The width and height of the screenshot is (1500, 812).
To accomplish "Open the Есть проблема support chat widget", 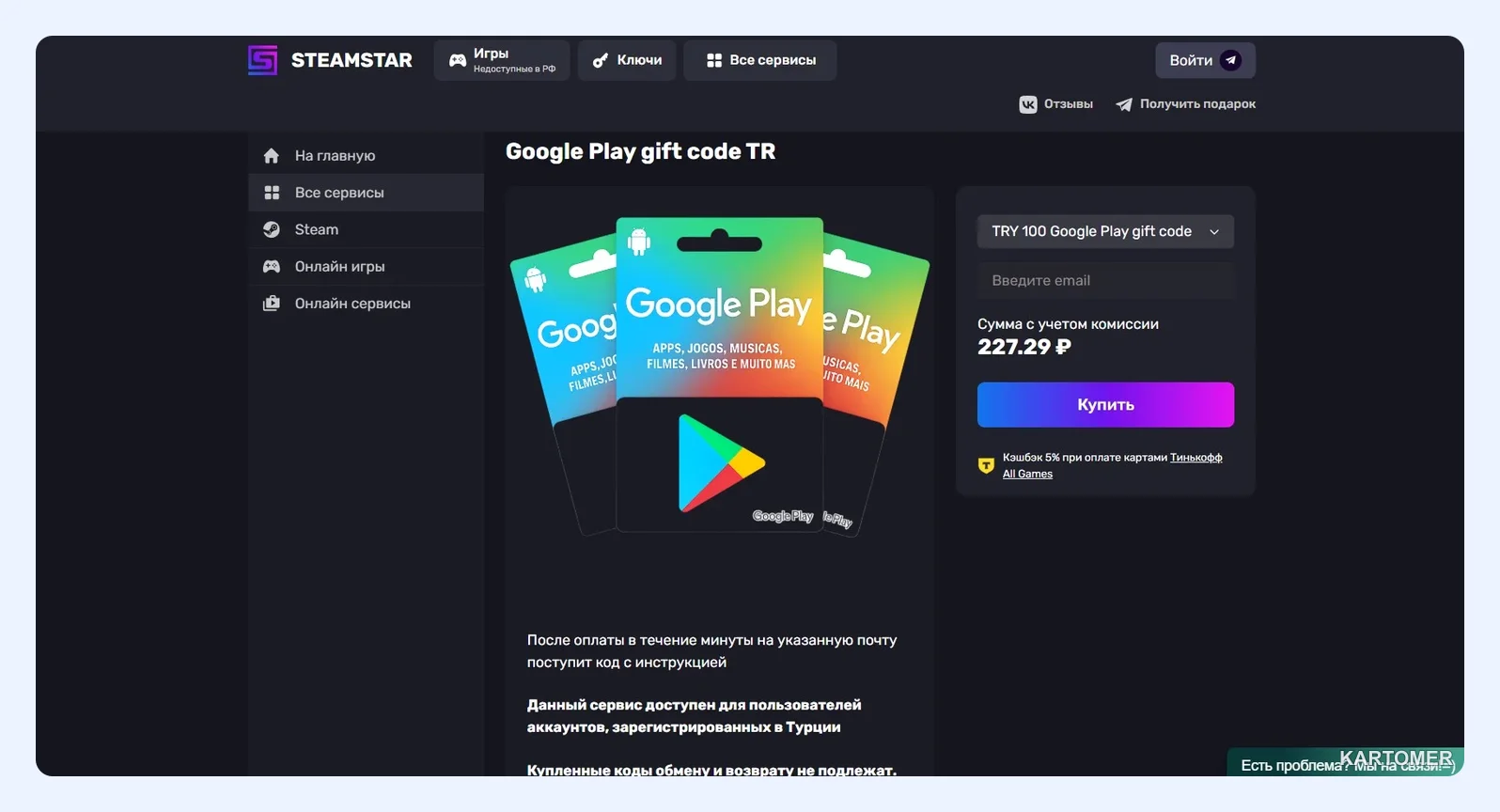I will 1346,763.
